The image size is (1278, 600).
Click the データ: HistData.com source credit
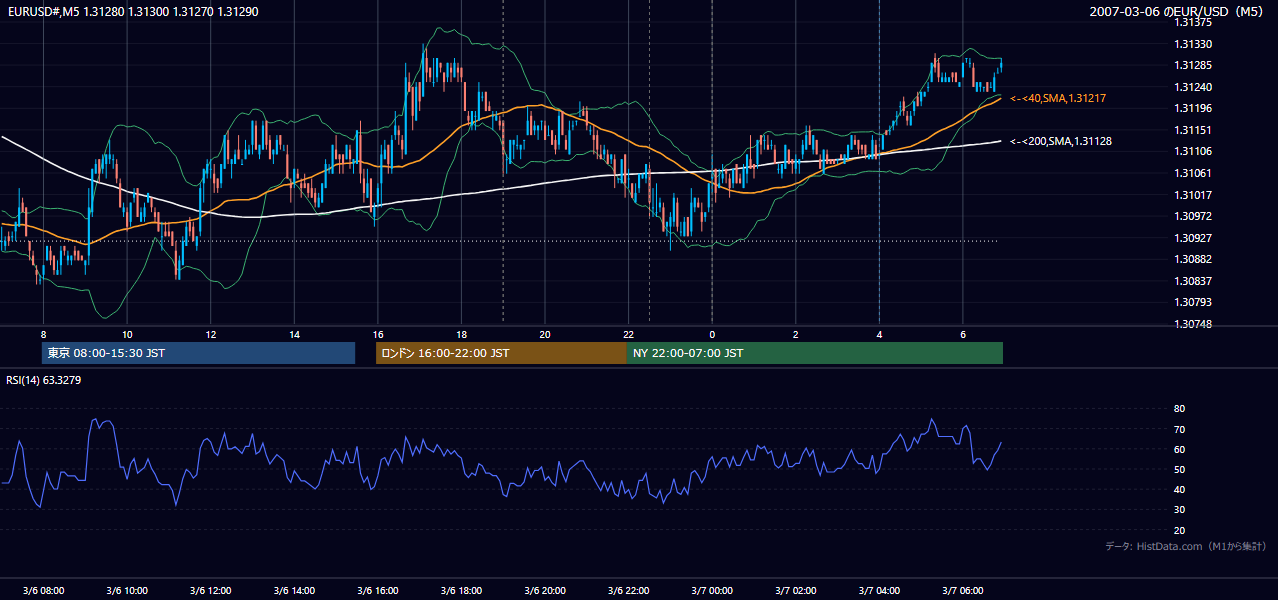[x=1186, y=546]
